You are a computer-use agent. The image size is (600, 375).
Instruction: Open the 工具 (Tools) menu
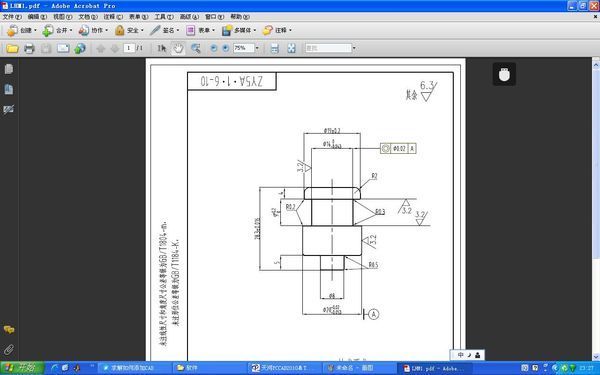[x=164, y=17]
